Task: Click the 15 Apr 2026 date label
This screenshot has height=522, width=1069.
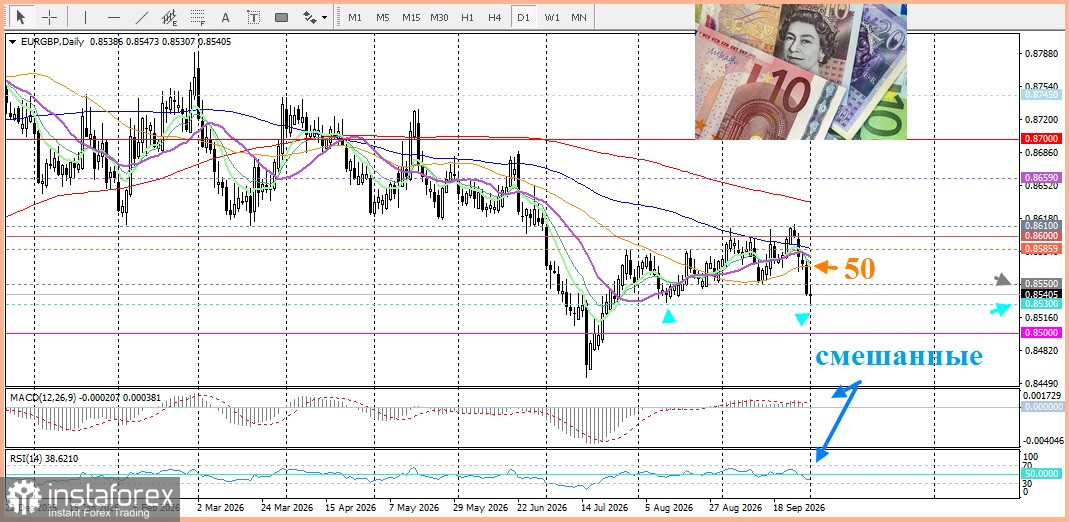Action: point(352,508)
